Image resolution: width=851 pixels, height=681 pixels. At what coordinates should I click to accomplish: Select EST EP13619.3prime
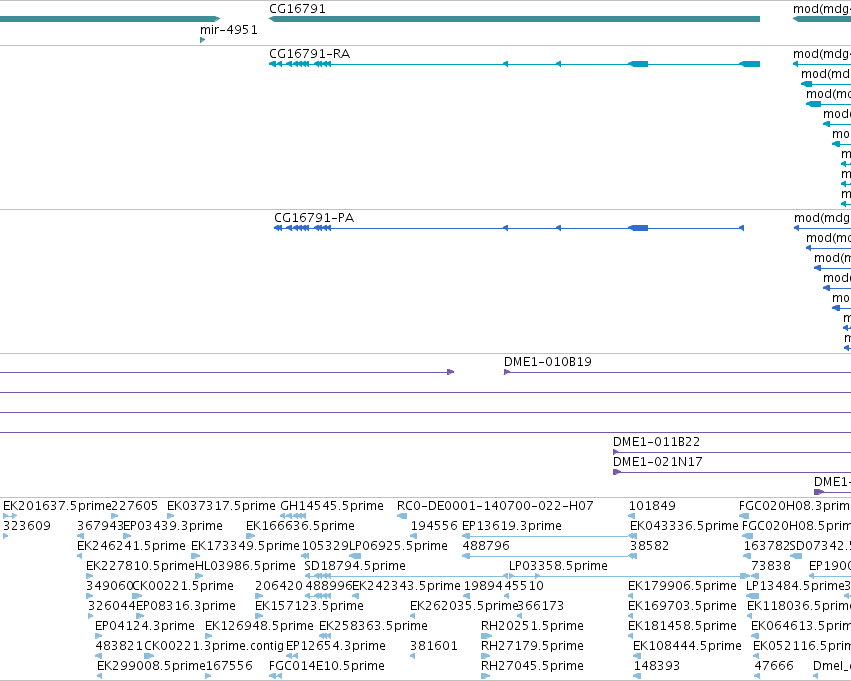pyautogui.click(x=512, y=526)
